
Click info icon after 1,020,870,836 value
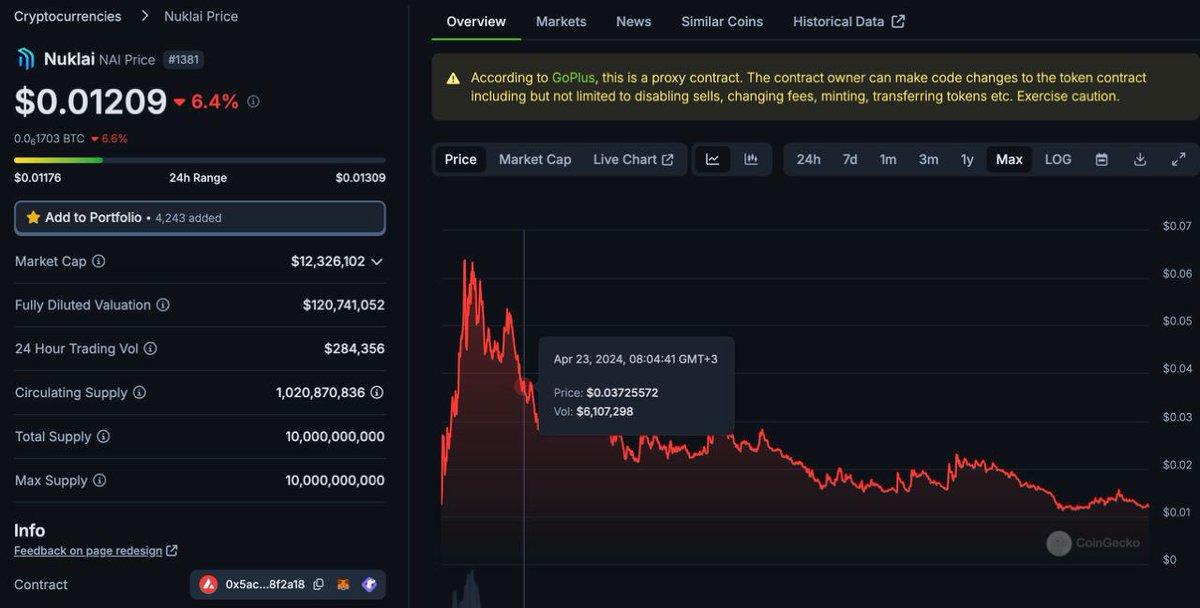[377, 393]
